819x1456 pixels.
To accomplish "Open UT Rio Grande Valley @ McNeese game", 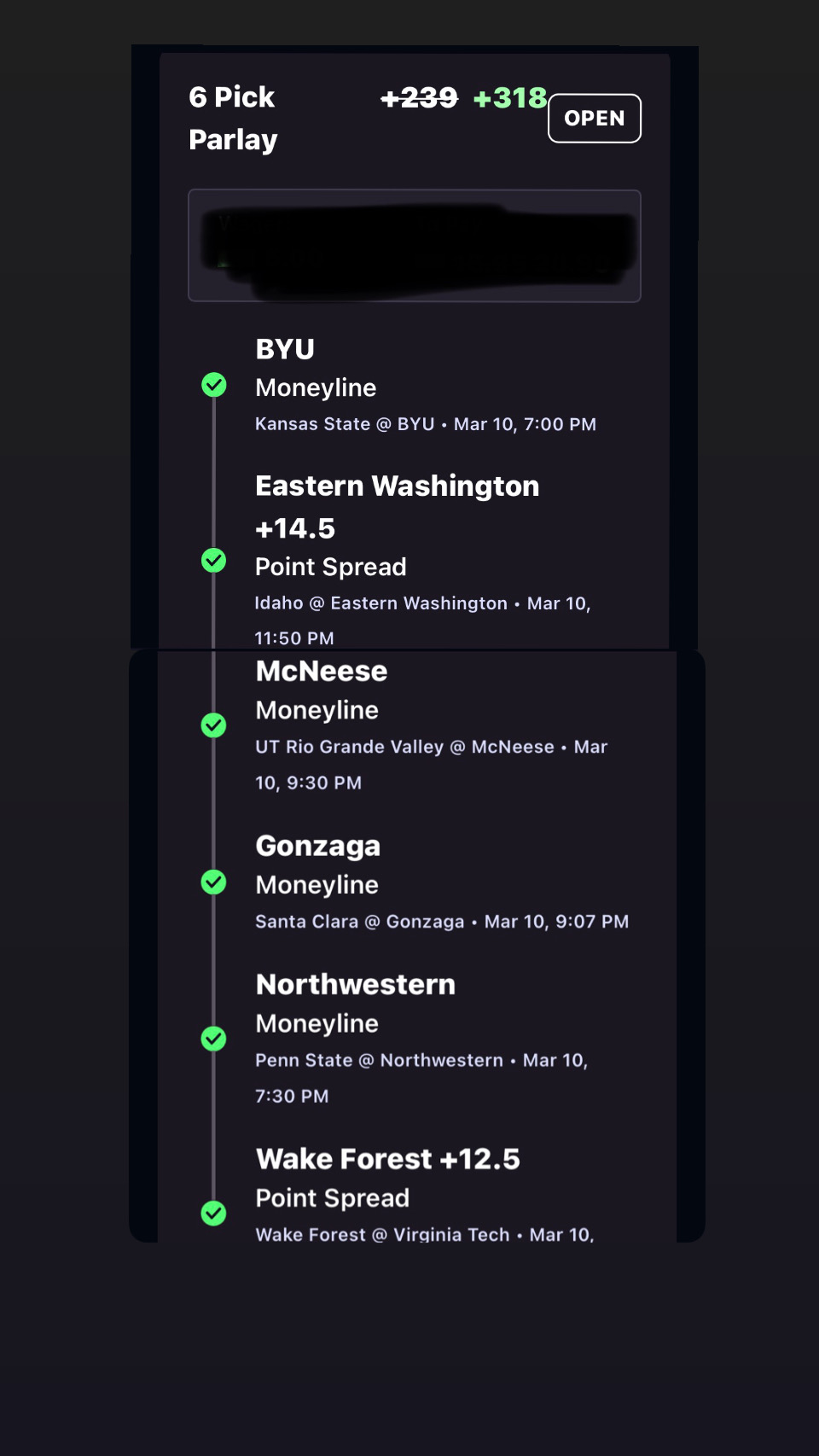I will point(404,747).
